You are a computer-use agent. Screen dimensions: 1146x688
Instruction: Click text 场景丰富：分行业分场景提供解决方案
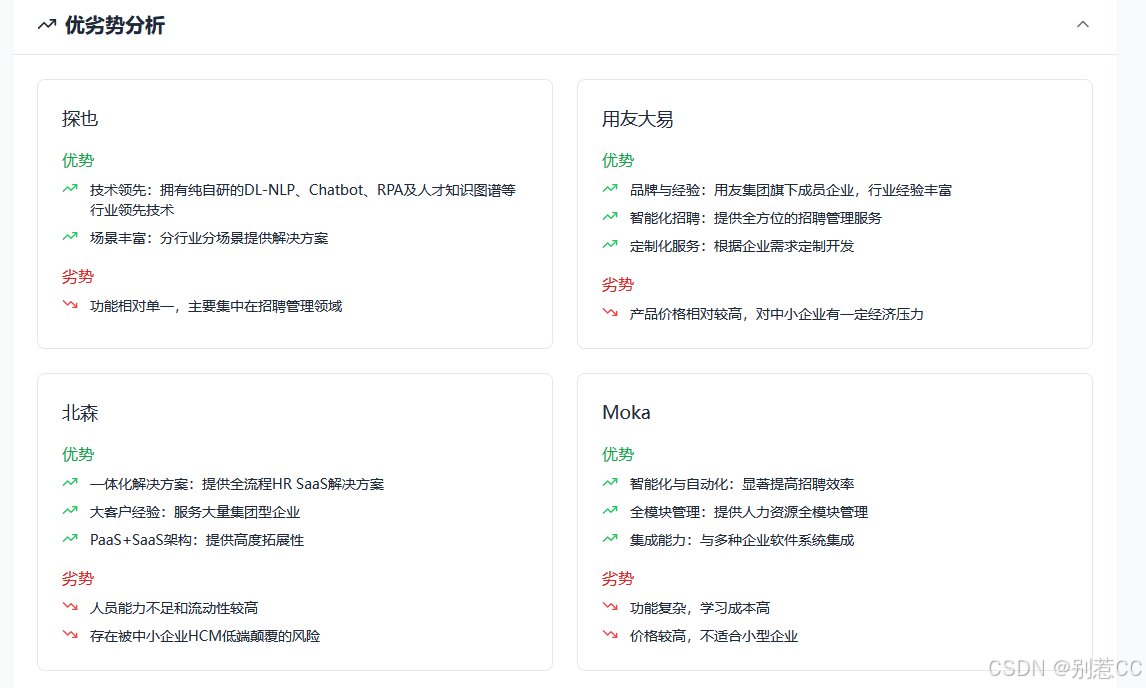pyautogui.click(x=209, y=238)
